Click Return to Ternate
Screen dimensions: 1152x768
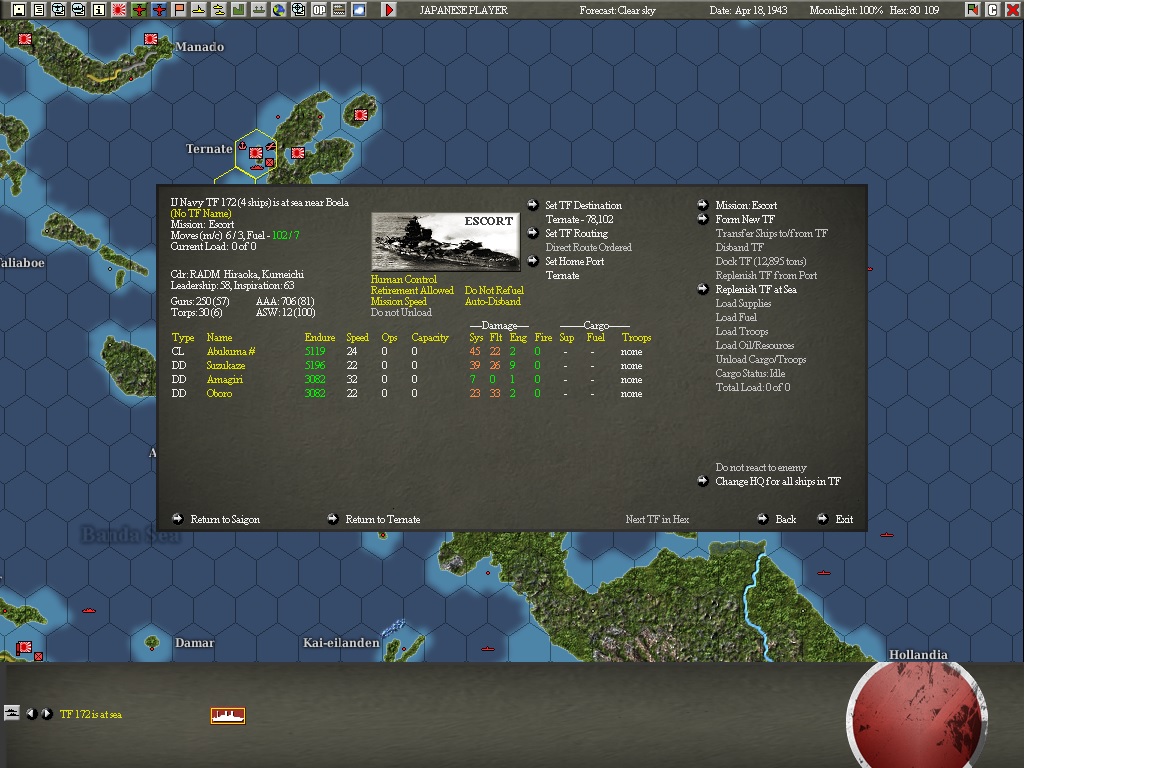[383, 519]
